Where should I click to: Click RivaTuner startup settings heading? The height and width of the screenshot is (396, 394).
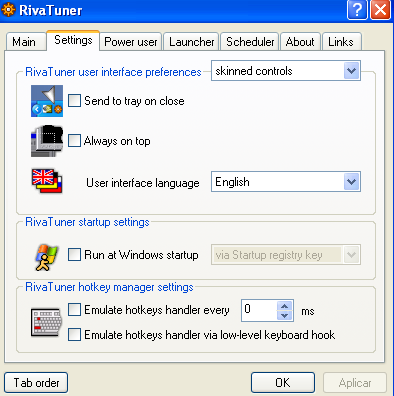click(x=87, y=222)
